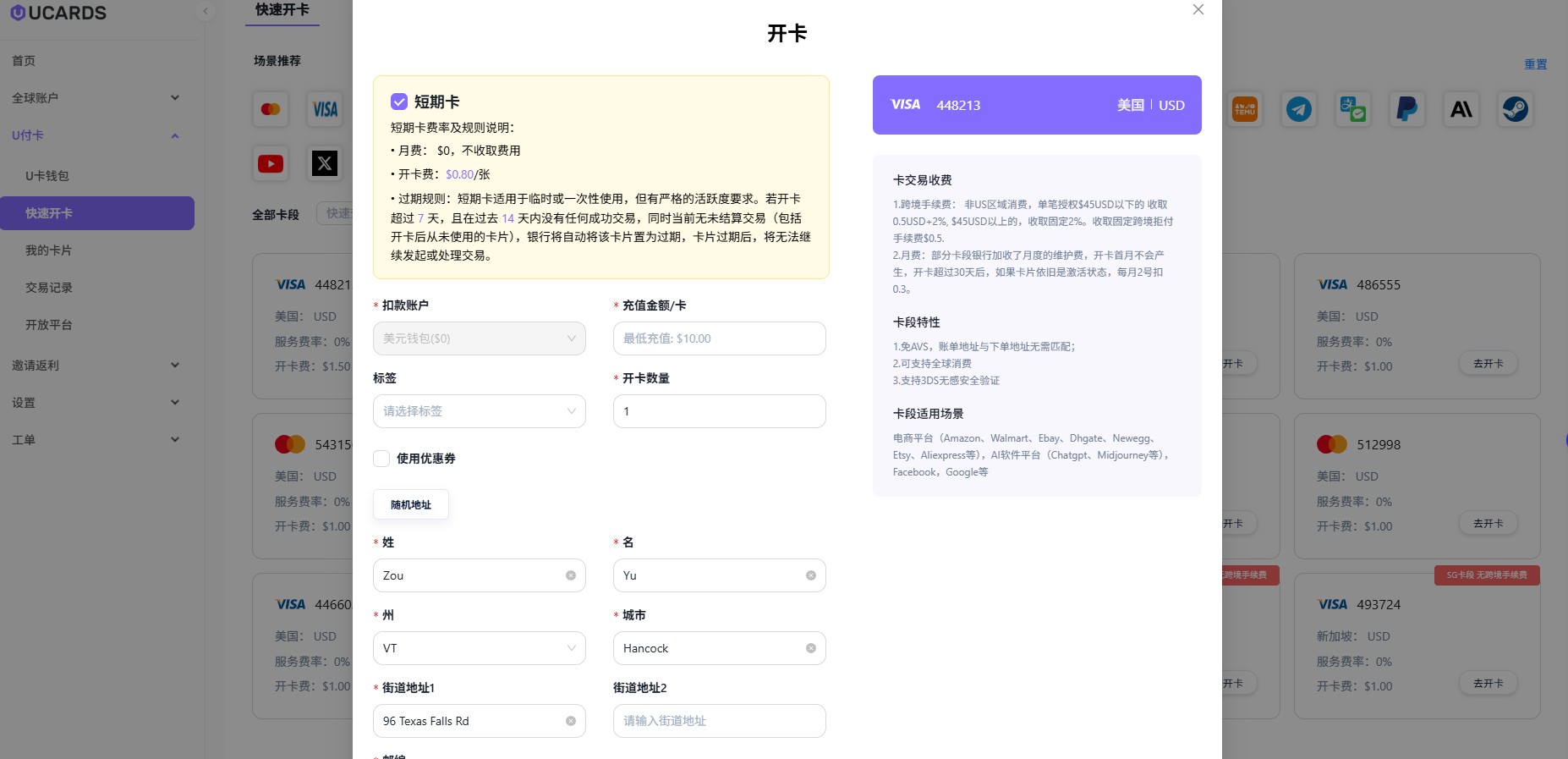Click the 卡段适用场景 heading

[928, 414]
